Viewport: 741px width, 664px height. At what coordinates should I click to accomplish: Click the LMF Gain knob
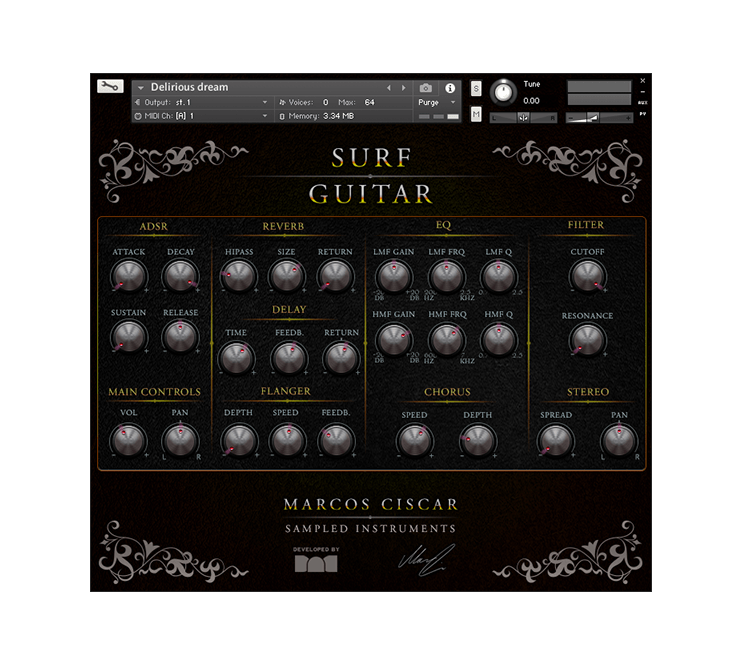(x=394, y=277)
